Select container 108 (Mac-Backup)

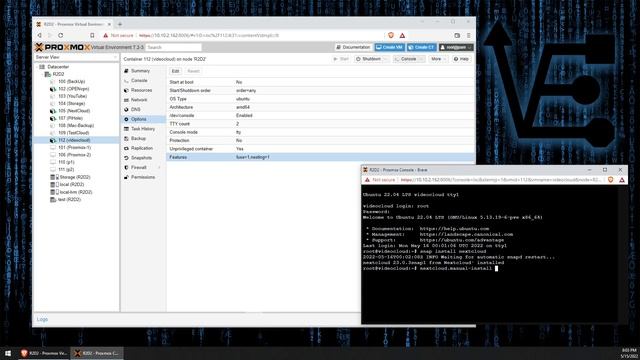pos(76,126)
